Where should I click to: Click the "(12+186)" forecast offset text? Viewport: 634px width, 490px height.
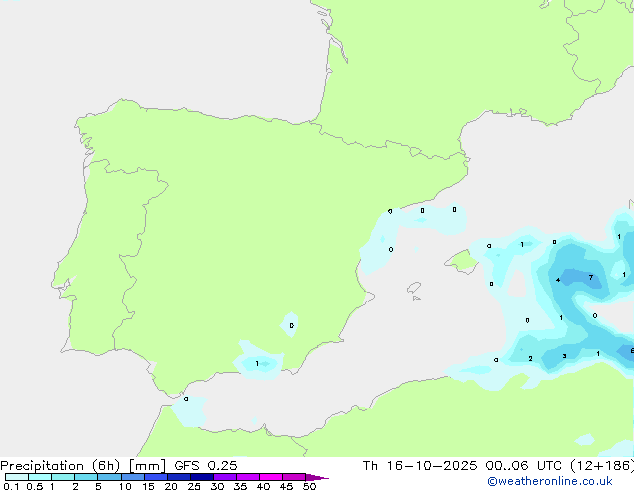602,466
